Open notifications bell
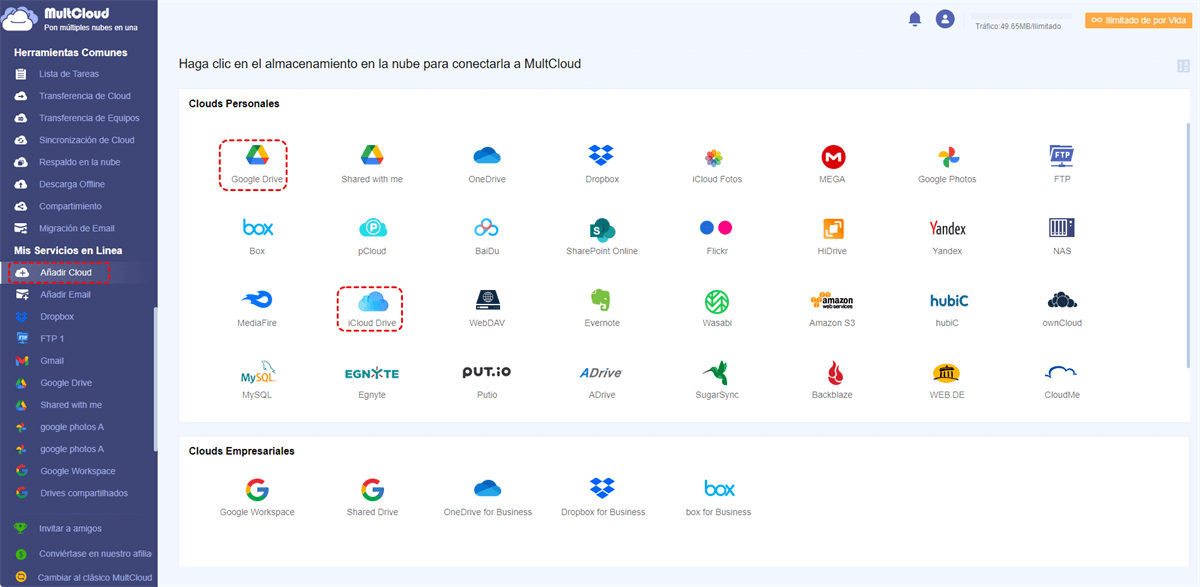 [x=914, y=19]
